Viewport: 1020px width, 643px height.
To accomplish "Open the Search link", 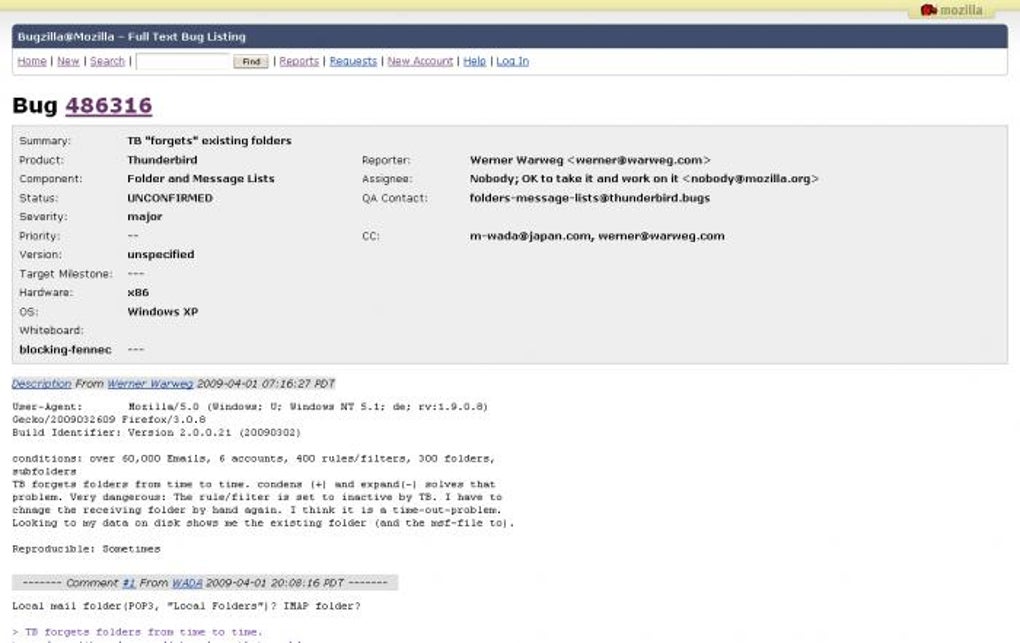I will click(x=107, y=61).
